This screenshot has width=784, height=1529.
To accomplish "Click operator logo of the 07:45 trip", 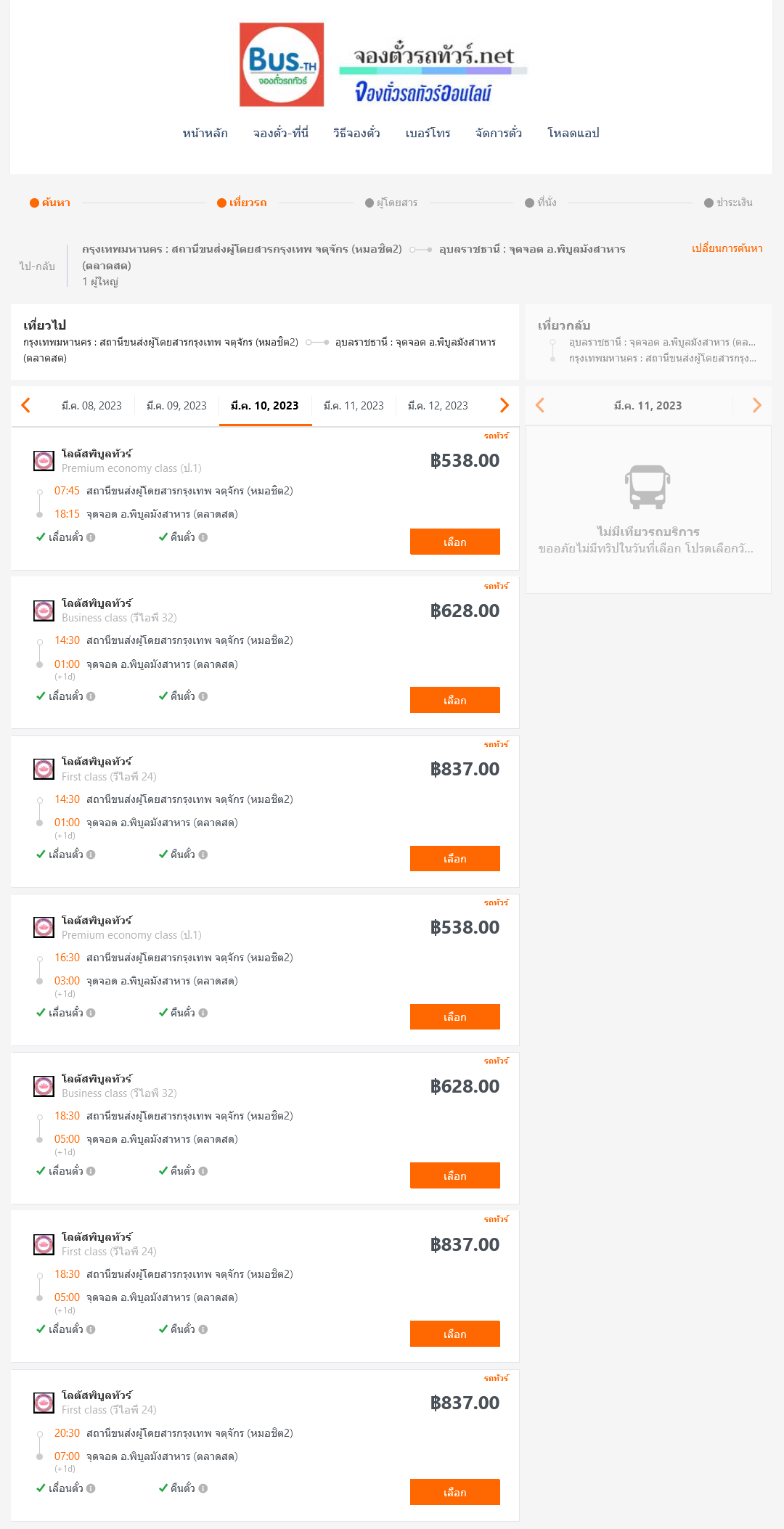I will pos(44,461).
